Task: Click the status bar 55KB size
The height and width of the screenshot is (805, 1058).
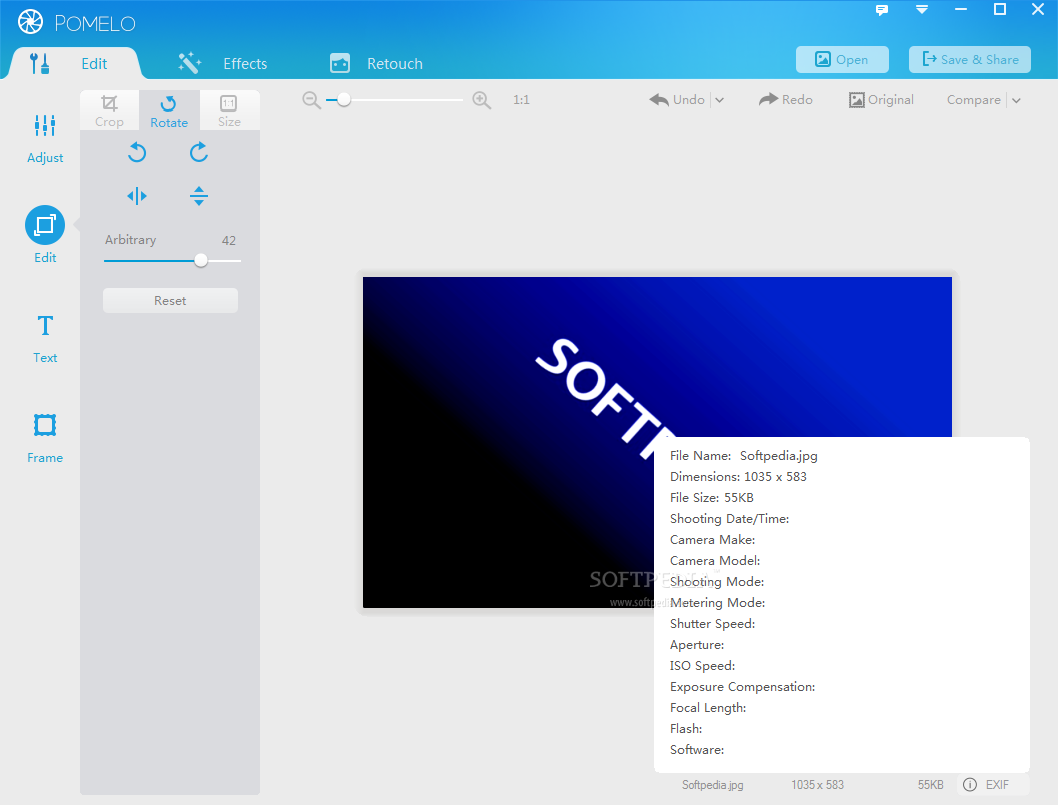Action: coord(930,785)
